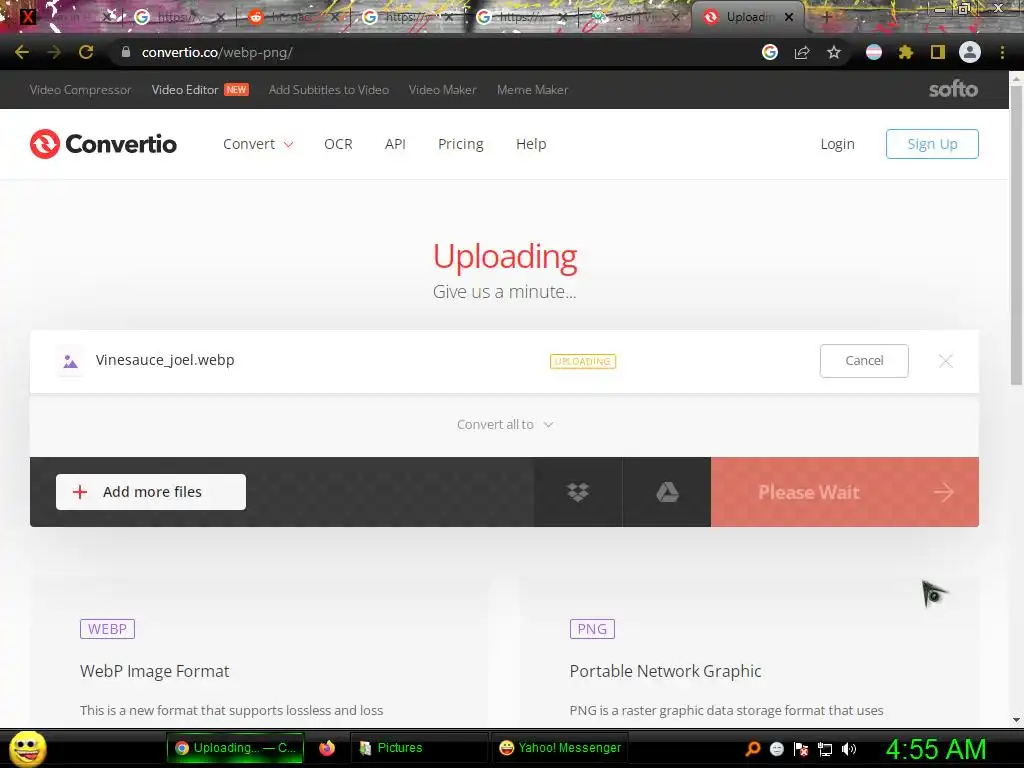This screenshot has width=1024, height=768.
Task: Import from Google Drive icon
Action: [x=667, y=492]
